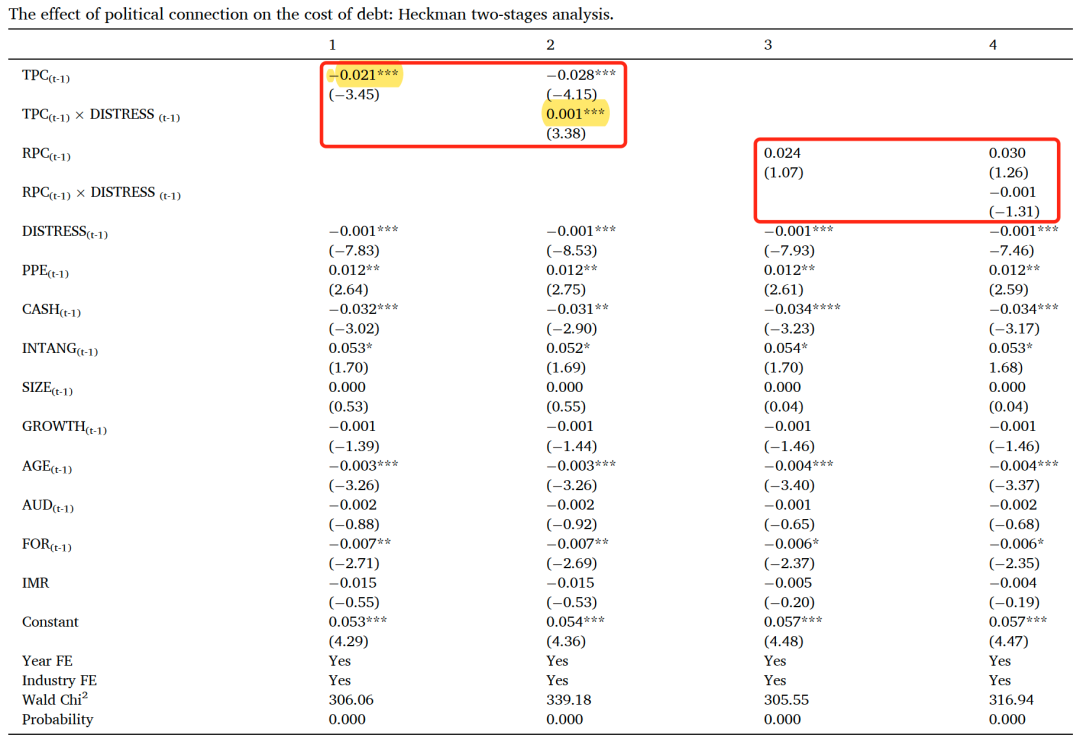Click the DISTRESS(t-1) row label
Image resolution: width=1080 pixels, height=739 pixels.
[65, 232]
